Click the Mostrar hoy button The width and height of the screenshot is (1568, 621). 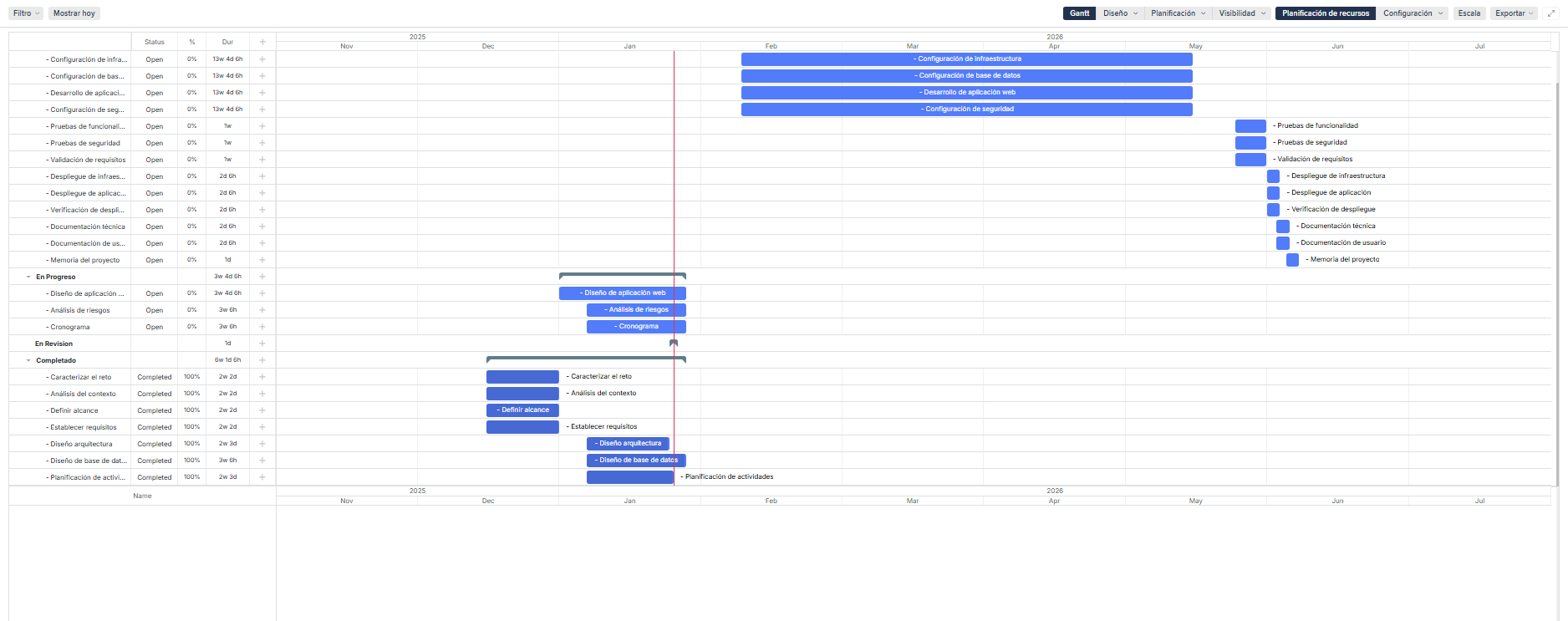click(x=74, y=13)
